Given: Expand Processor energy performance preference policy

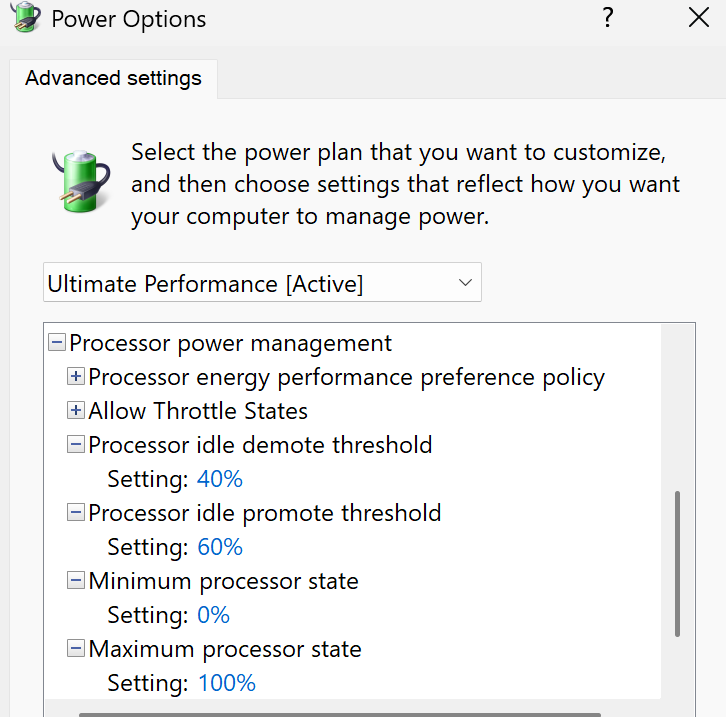Looking at the screenshot, I should [x=76, y=378].
